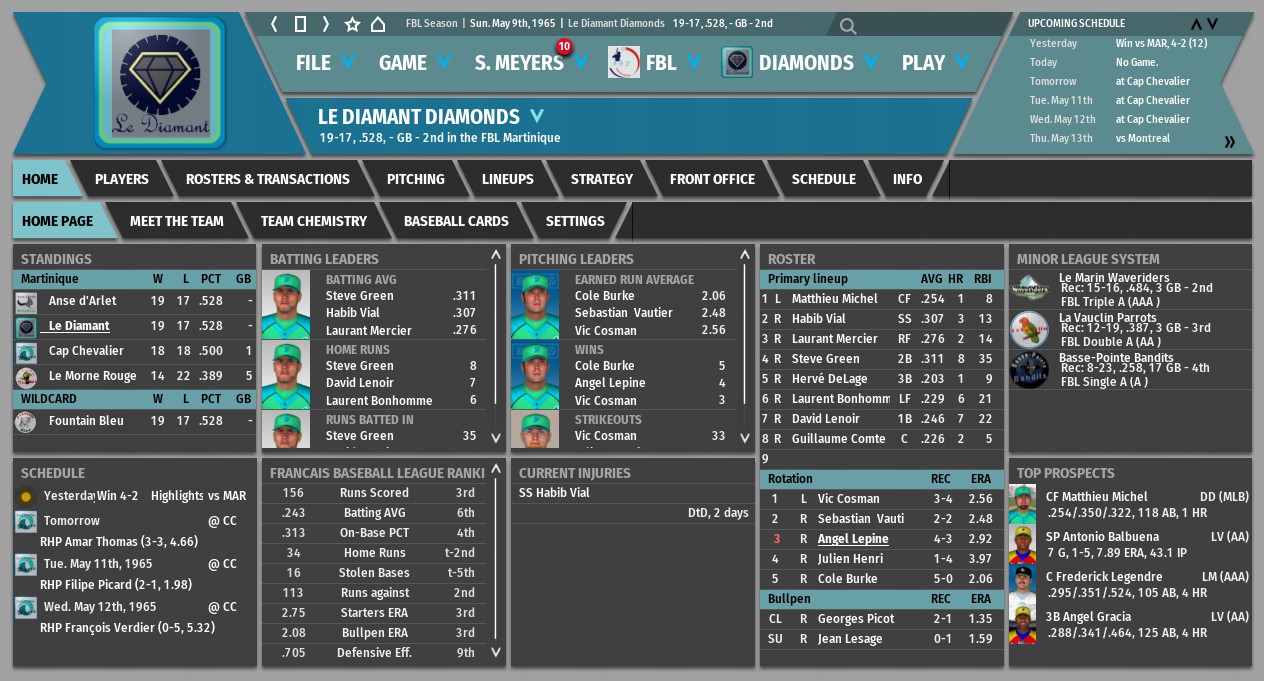Screen dimensions: 1264x681
Task: Click Le Diamant link in standings
Action: [79, 326]
